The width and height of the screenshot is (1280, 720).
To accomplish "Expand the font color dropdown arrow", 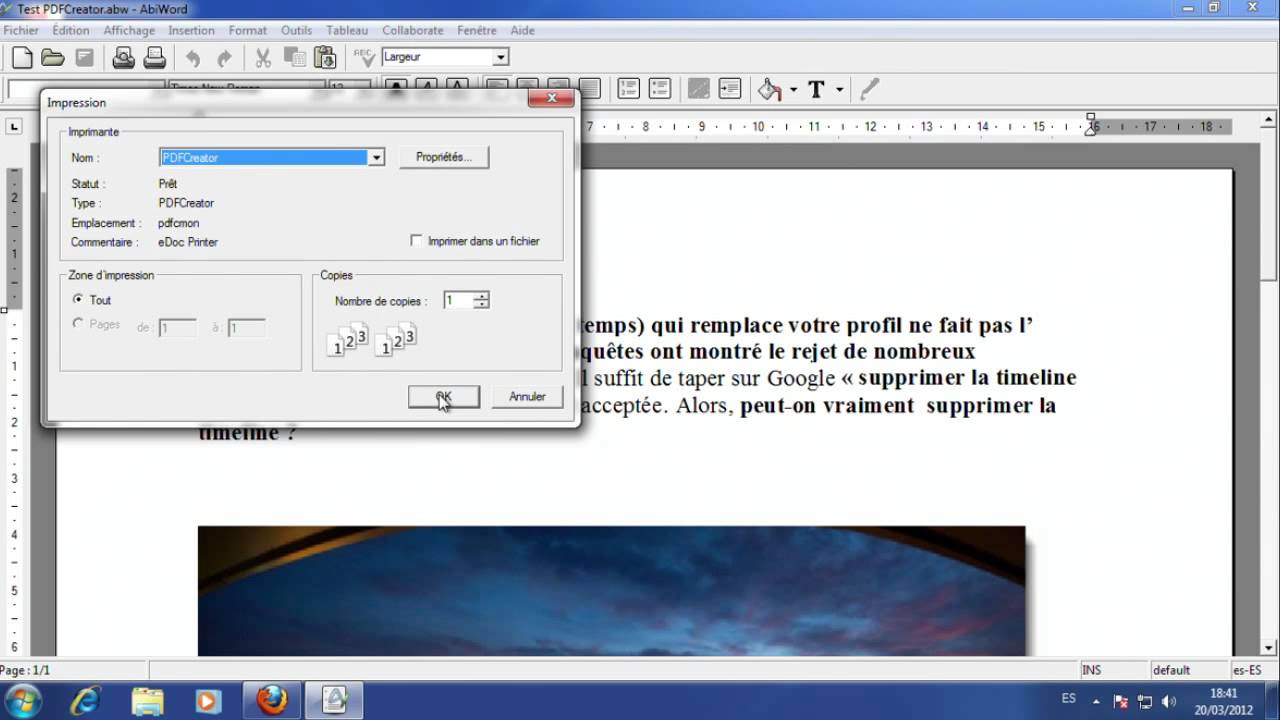I will click(x=840, y=89).
